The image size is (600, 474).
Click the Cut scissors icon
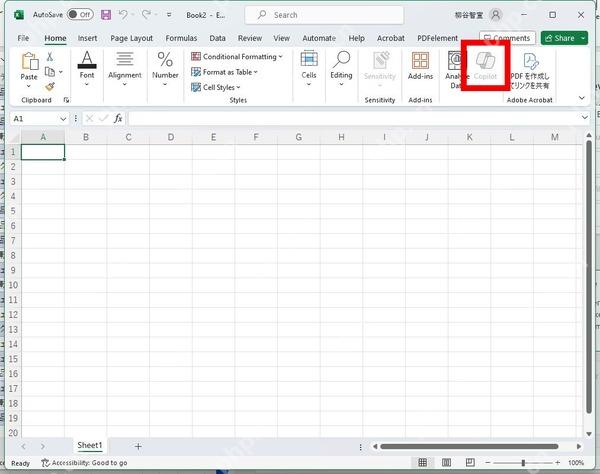point(49,57)
